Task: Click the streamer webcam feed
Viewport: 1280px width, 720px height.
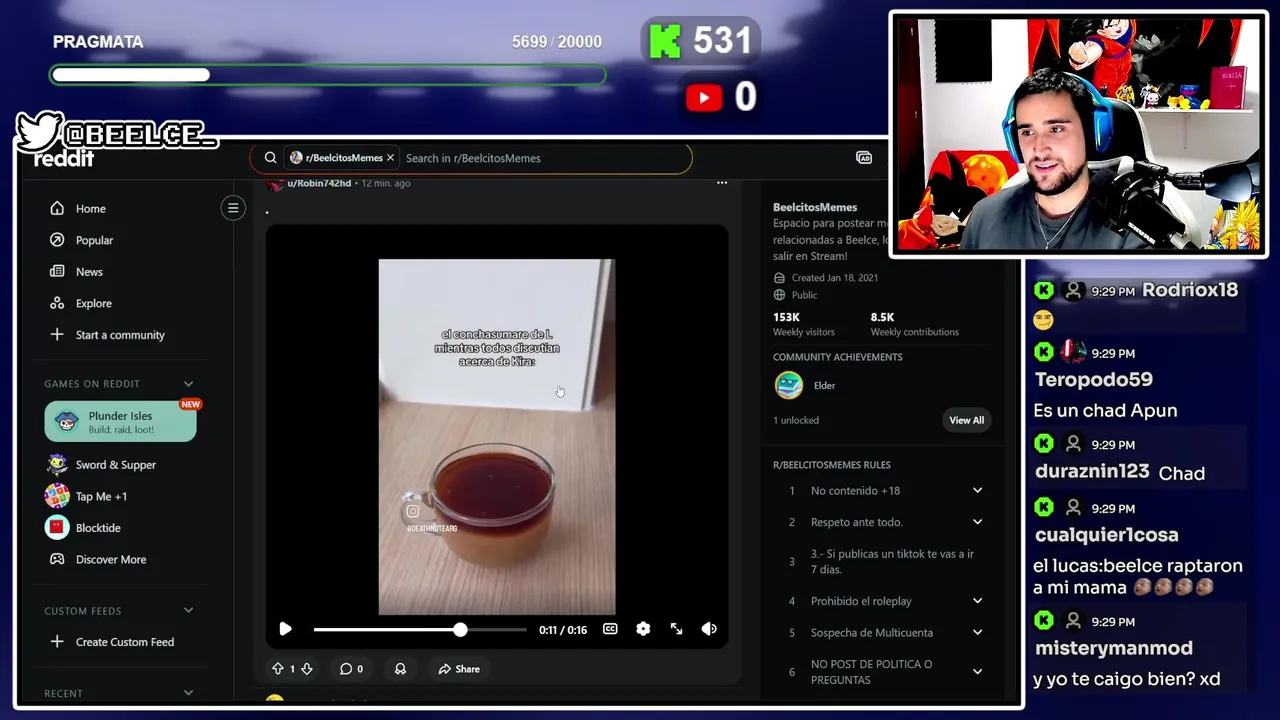Action: pos(1079,134)
